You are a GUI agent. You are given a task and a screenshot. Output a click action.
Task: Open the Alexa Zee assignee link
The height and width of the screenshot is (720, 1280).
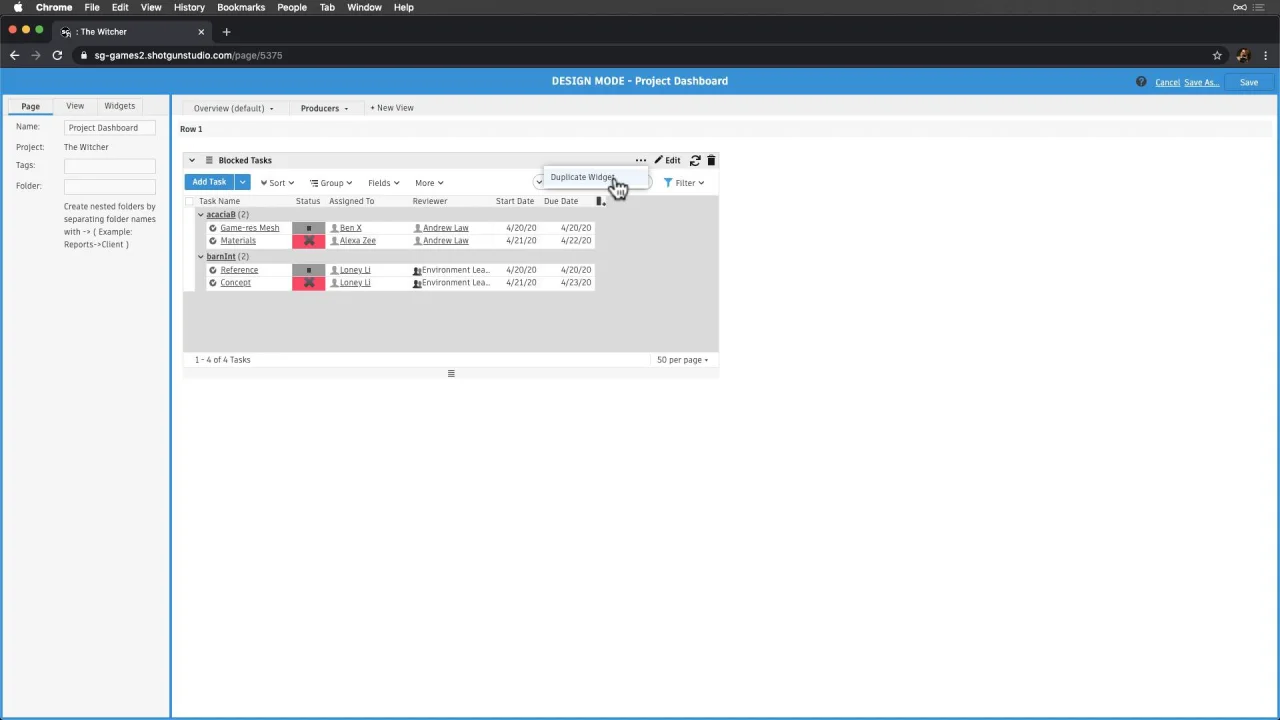(x=357, y=241)
